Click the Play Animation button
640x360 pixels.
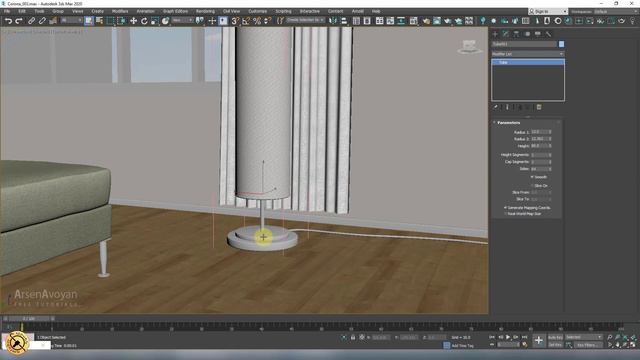click(508, 337)
